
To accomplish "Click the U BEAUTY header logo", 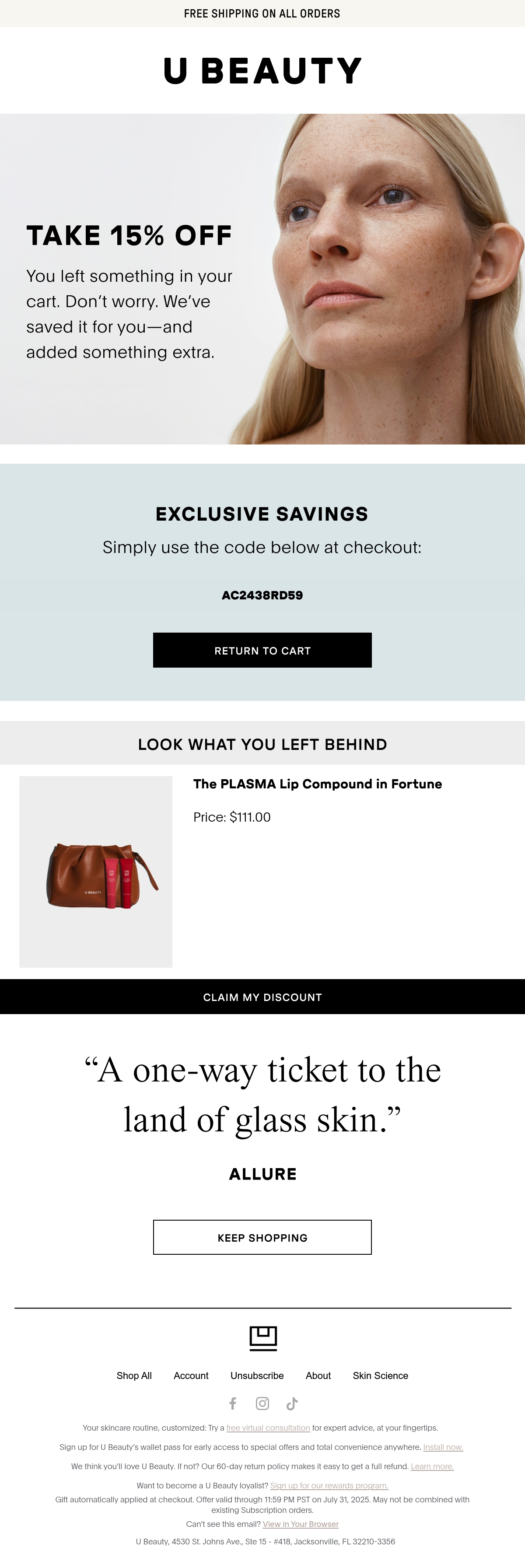I will (262, 70).
